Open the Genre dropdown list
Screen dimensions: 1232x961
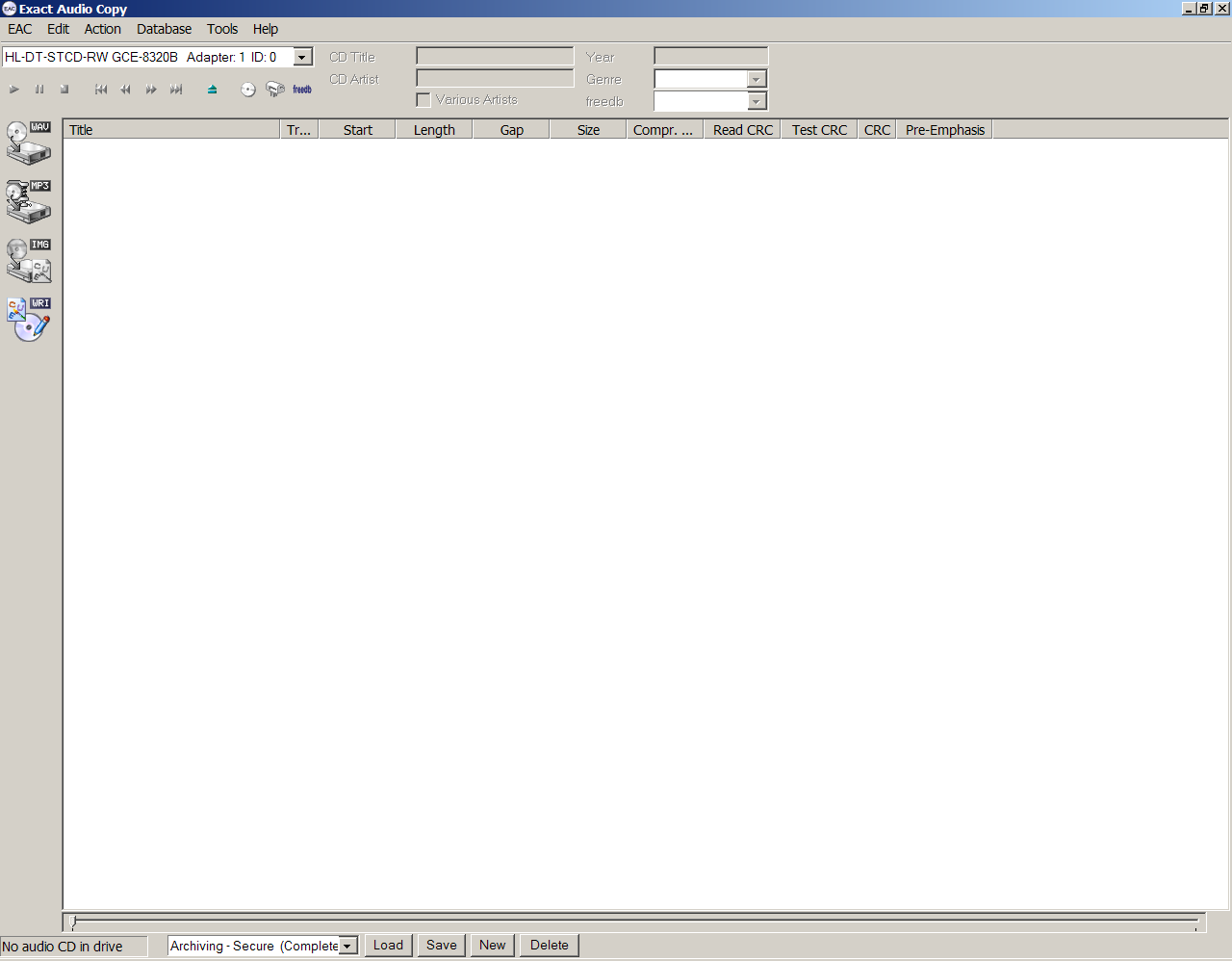[757, 79]
